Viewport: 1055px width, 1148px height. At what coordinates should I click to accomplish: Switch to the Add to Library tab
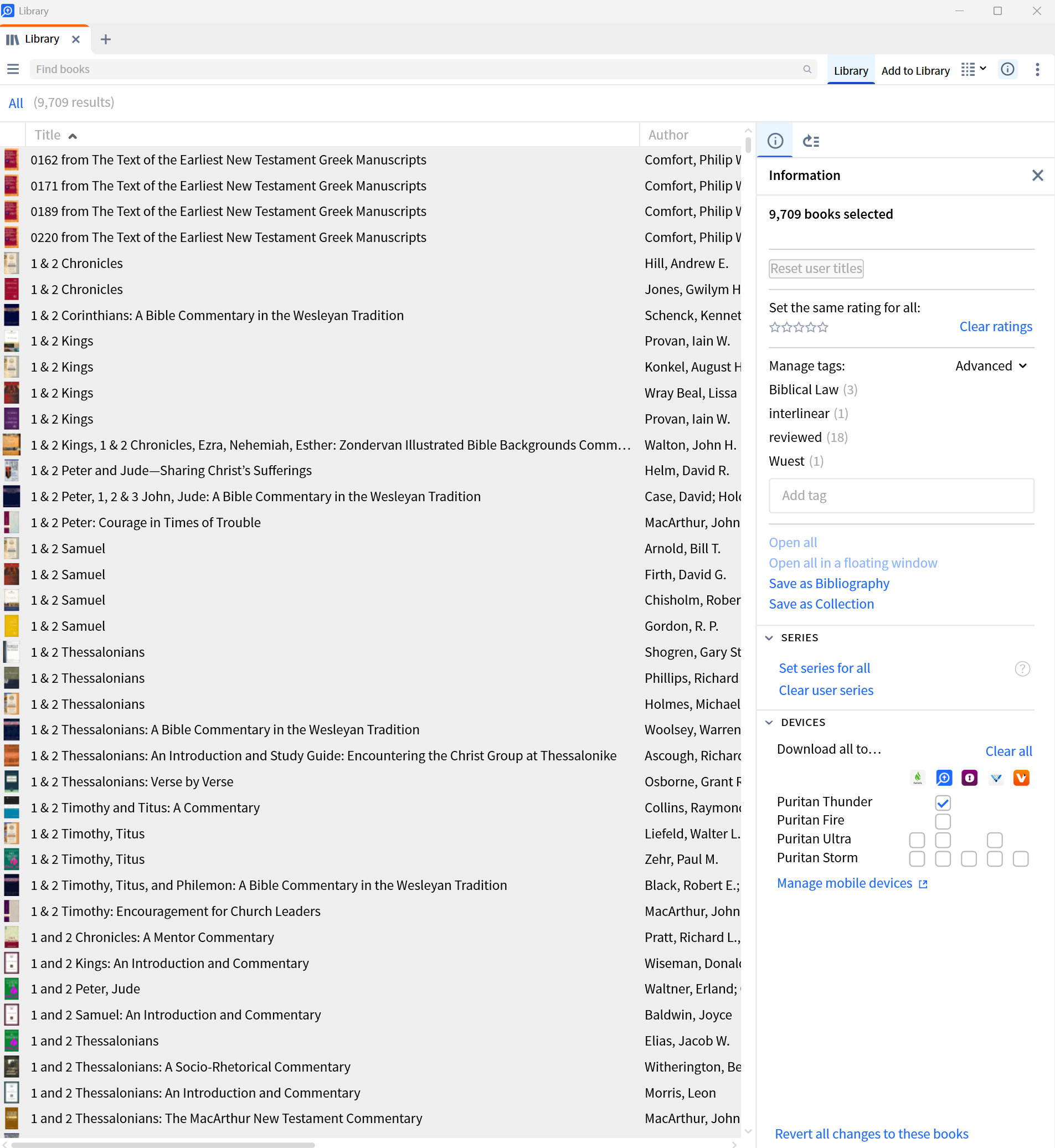915,70
